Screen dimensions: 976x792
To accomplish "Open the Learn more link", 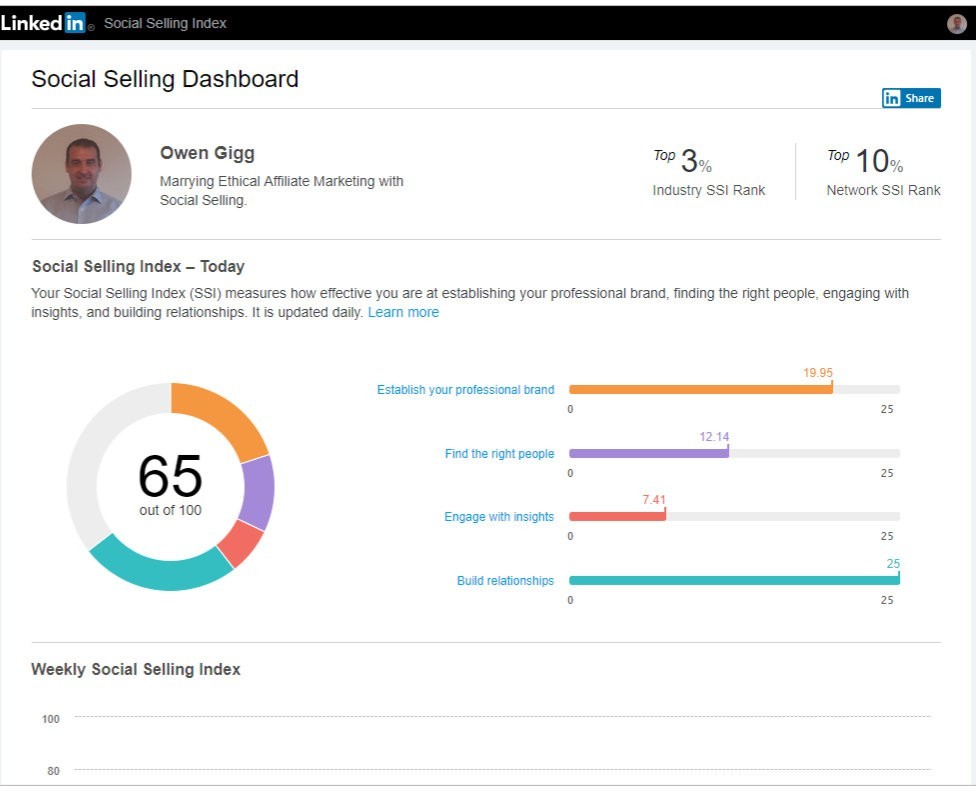I will pos(403,312).
